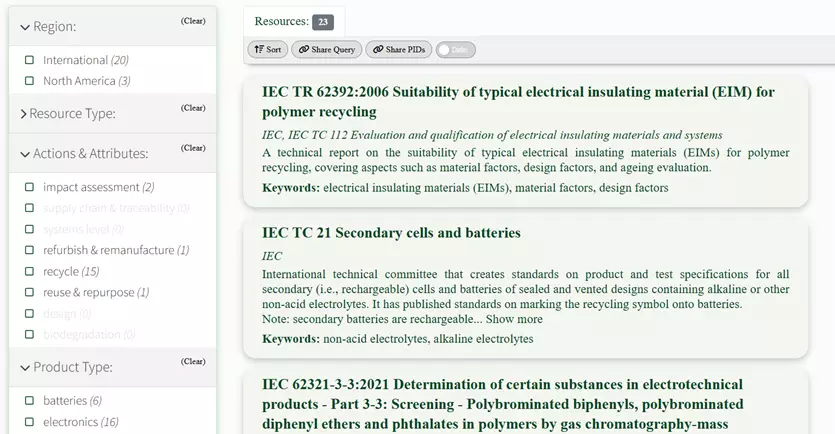Viewport: 835px width, 434px height.
Task: Click the link icon in Share PIDs
Action: coord(378,50)
